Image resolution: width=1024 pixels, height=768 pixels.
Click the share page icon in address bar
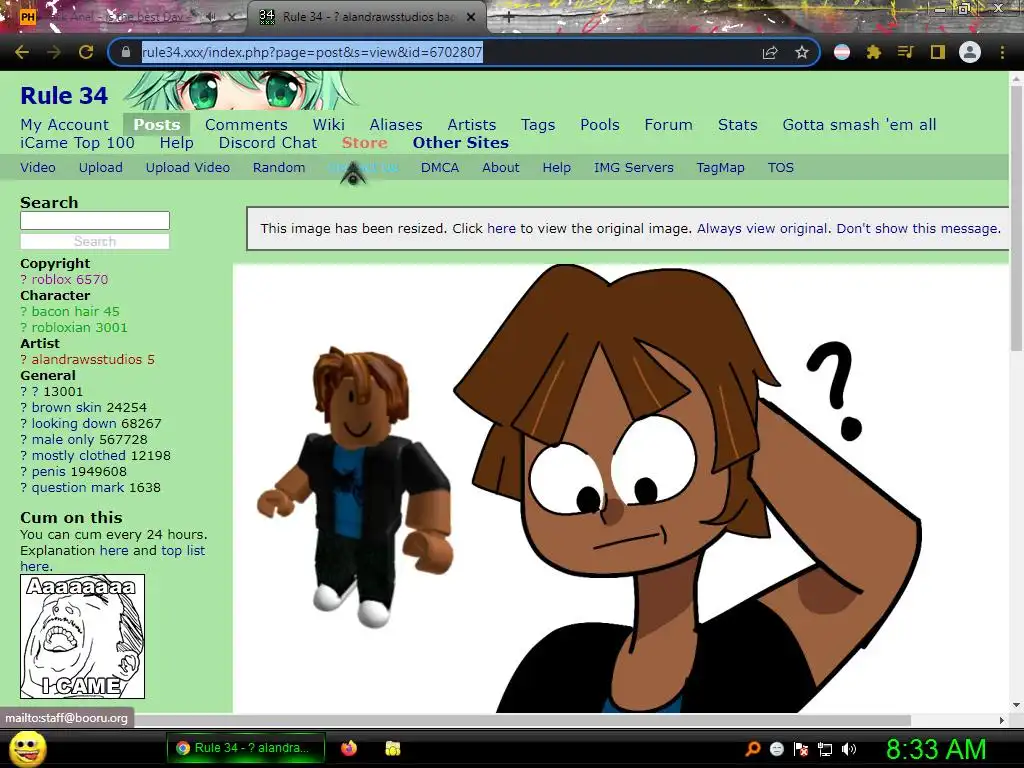coord(770,52)
